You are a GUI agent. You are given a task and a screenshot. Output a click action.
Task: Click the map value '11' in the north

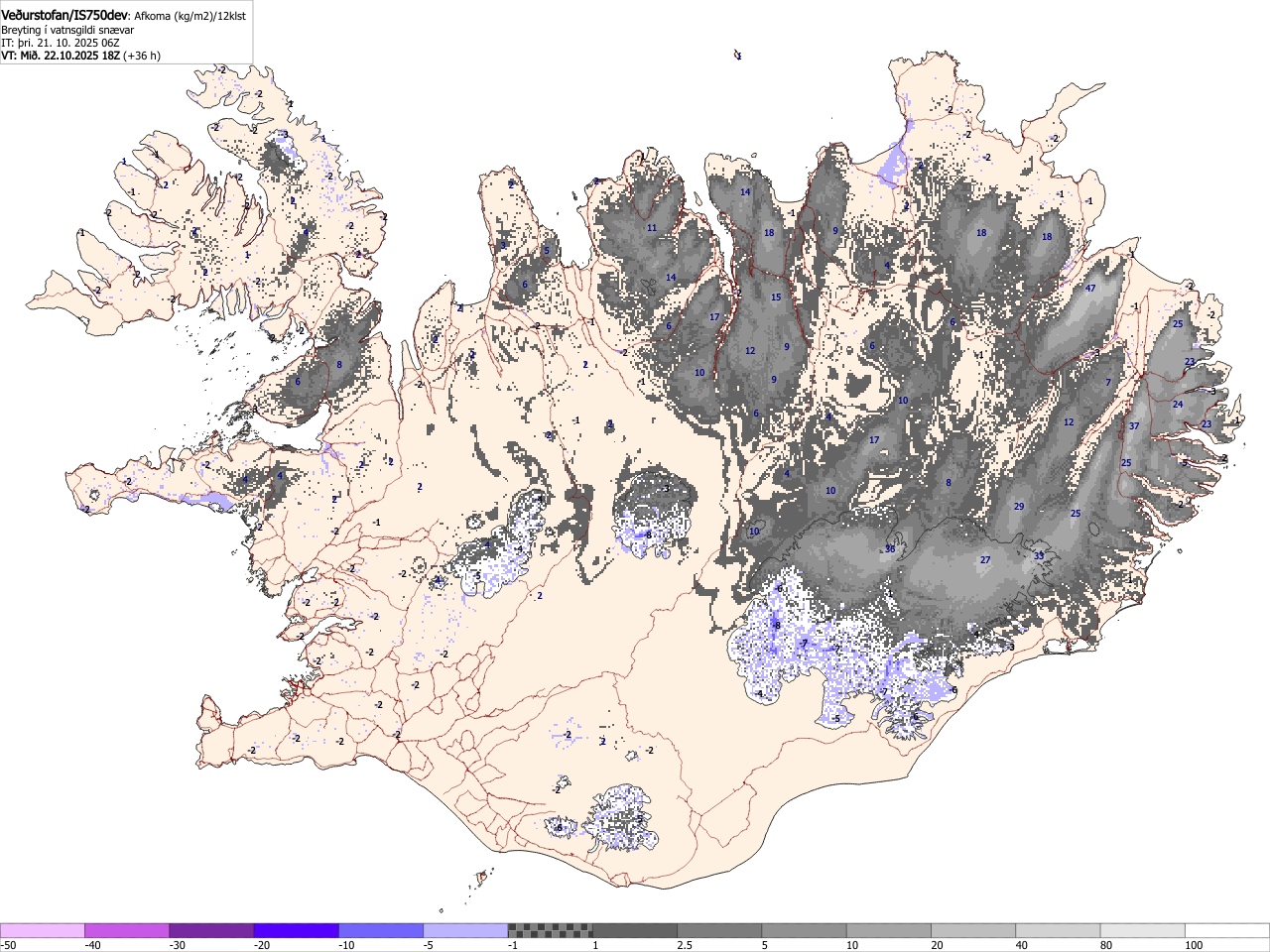point(652,228)
